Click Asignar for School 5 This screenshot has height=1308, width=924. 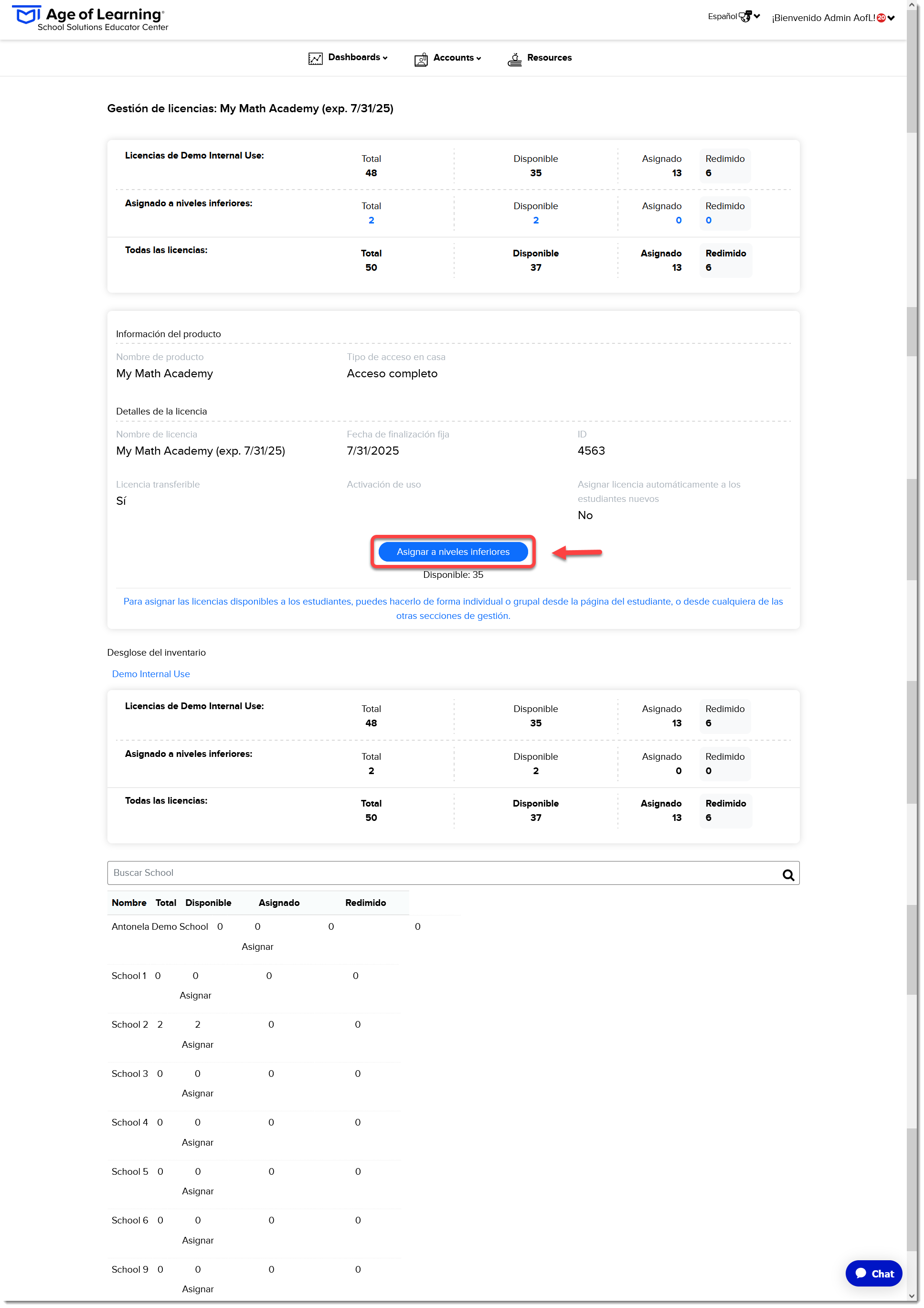coord(198,1191)
